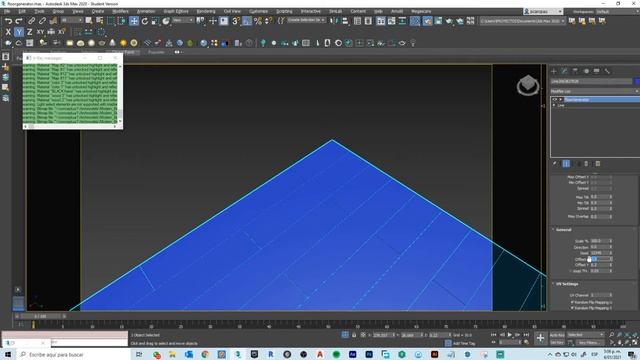Open the Workspaces Default dropdown
The height and width of the screenshot is (360, 640).
(617, 11)
